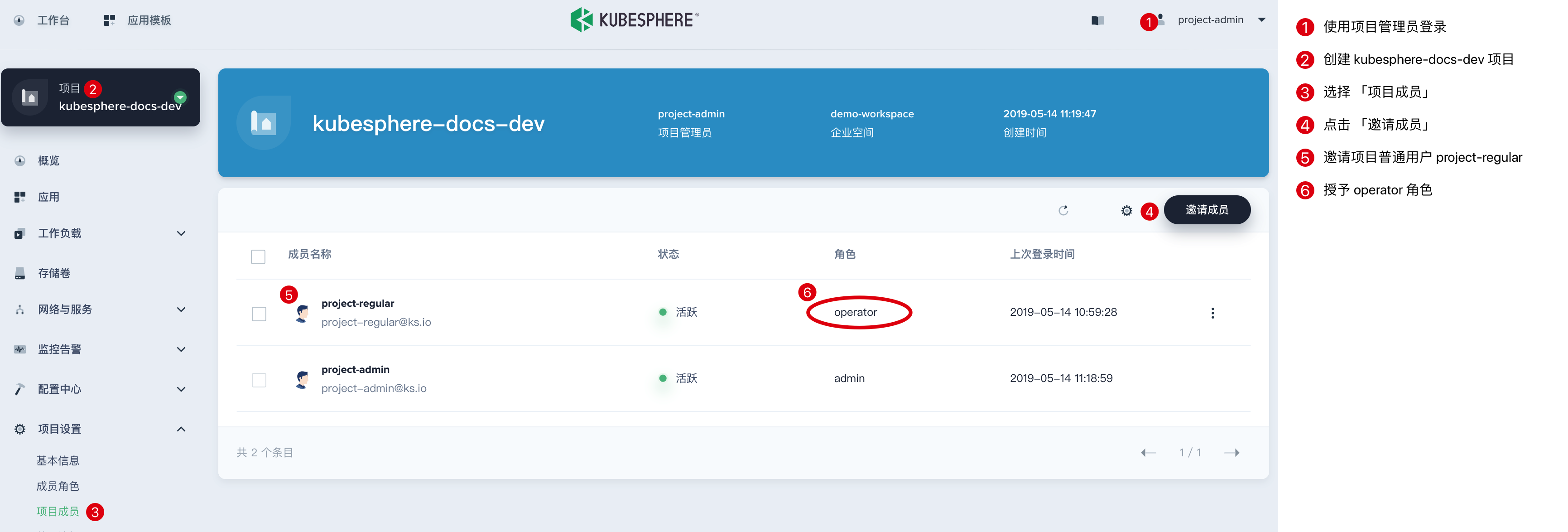Collapse the 项目设置 chevron
Viewport: 1568px width, 532px height.
click(181, 429)
